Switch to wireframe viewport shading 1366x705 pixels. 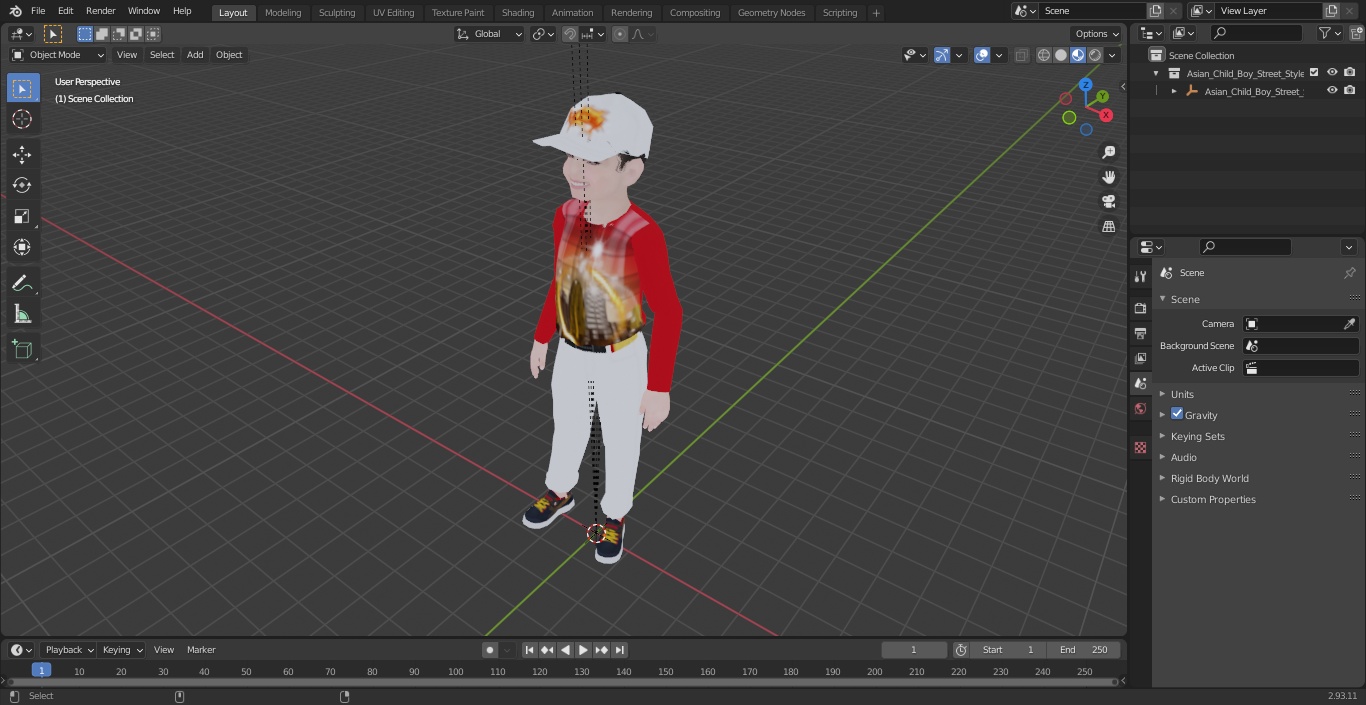1044,55
